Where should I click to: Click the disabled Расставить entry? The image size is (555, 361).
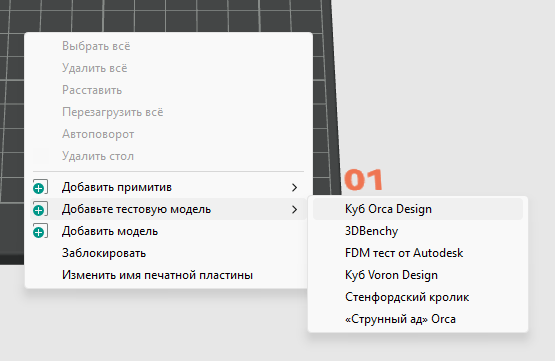coord(168,90)
